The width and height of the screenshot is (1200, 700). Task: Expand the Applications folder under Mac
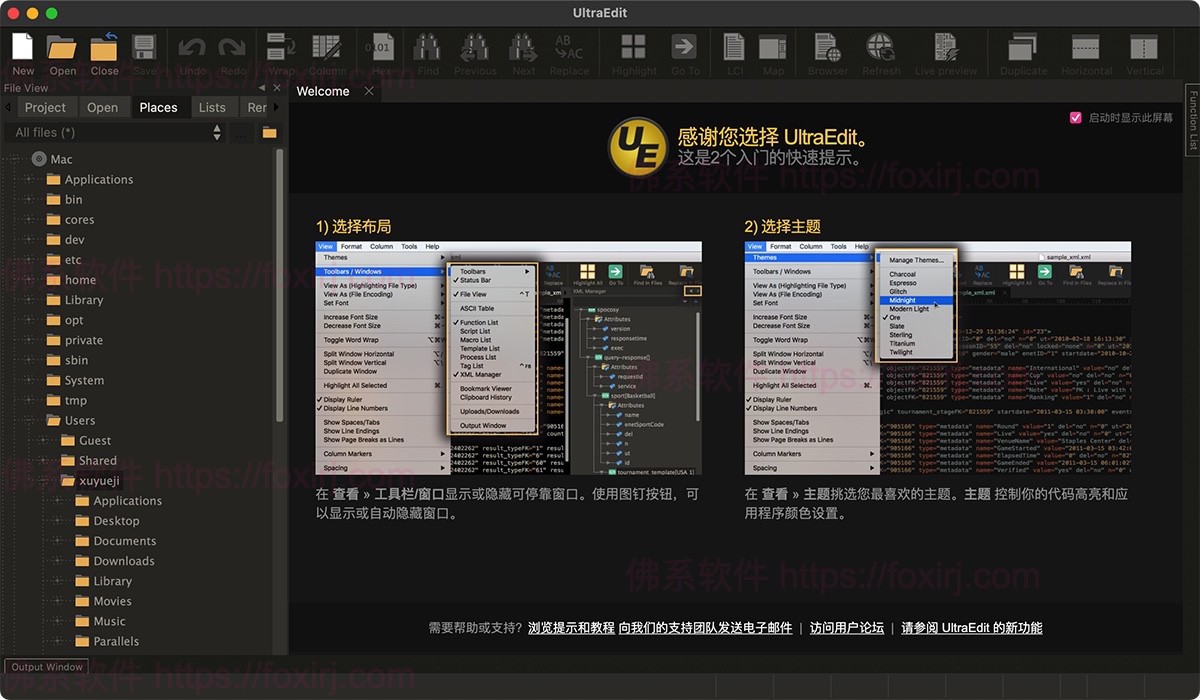pos(29,180)
